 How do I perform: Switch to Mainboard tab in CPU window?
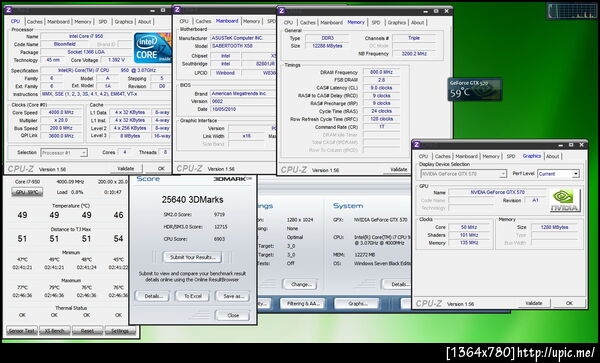tap(59, 22)
